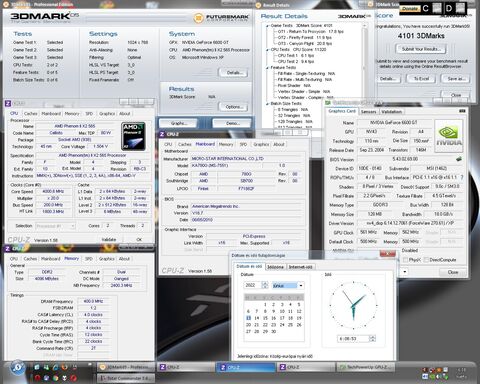Click the DRAM Frequency value in the CPU-Z Memory window
This screenshot has height=384, width=480.
click(x=93, y=301)
